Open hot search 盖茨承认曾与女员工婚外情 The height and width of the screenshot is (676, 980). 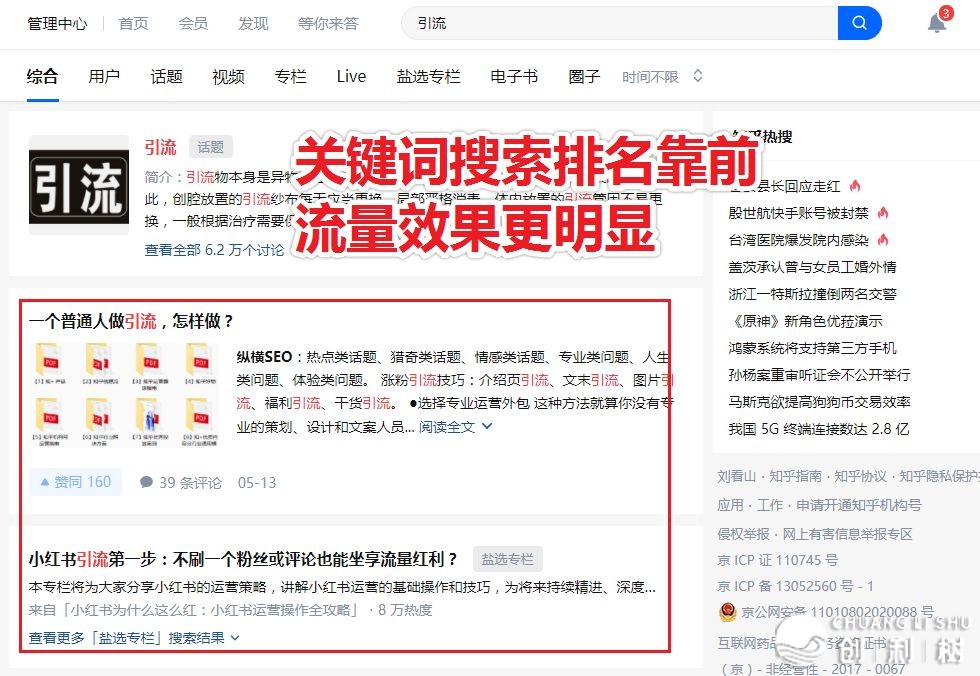(812, 267)
